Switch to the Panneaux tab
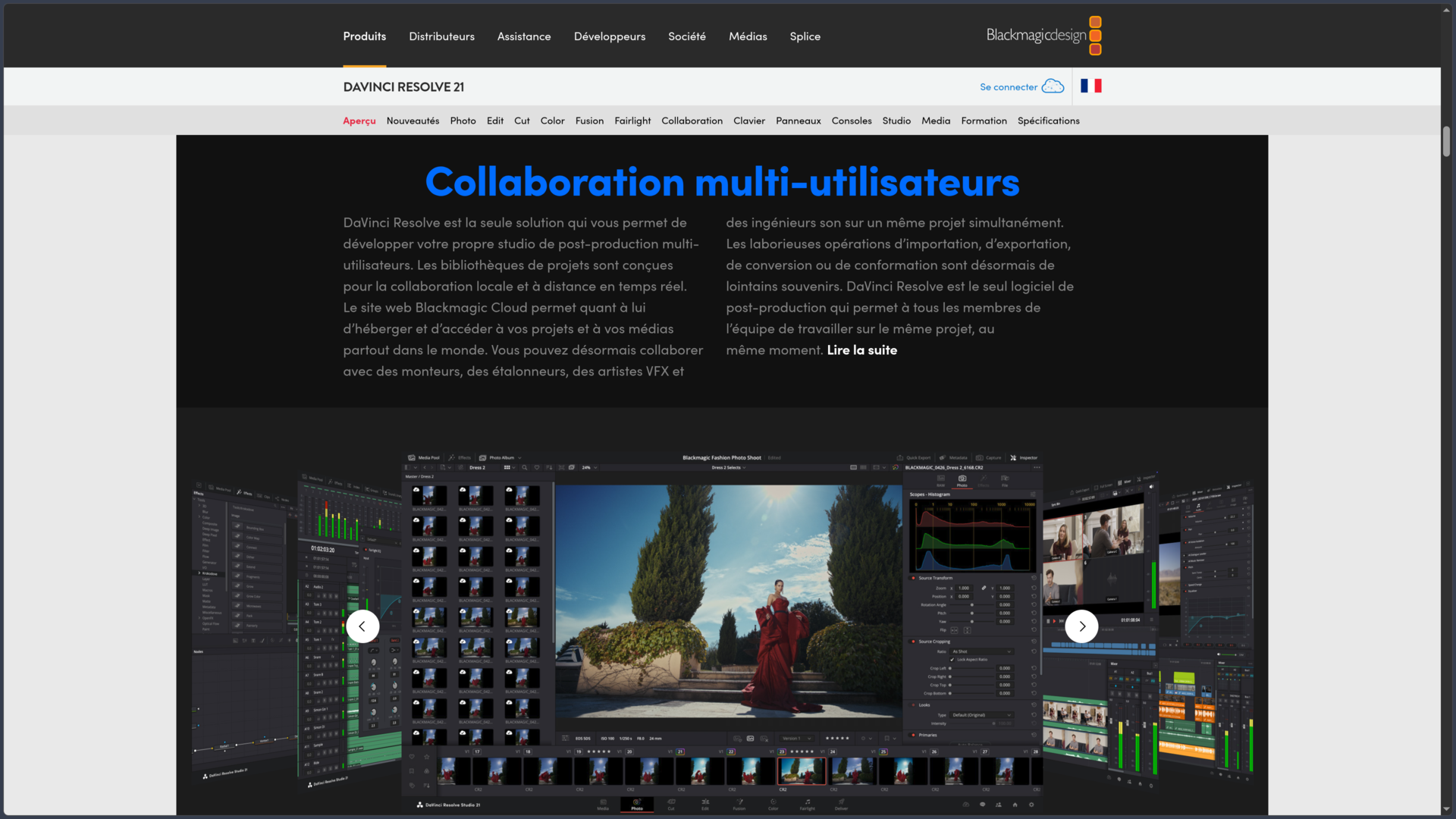The width and height of the screenshot is (1456, 819). pos(799,121)
